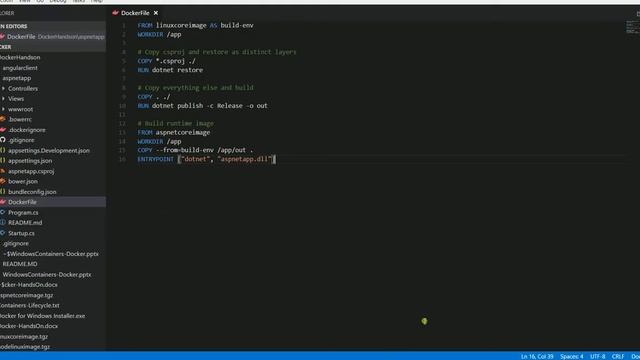Select the DockerHandson root folder
640x360 pixels.
pos(20,57)
